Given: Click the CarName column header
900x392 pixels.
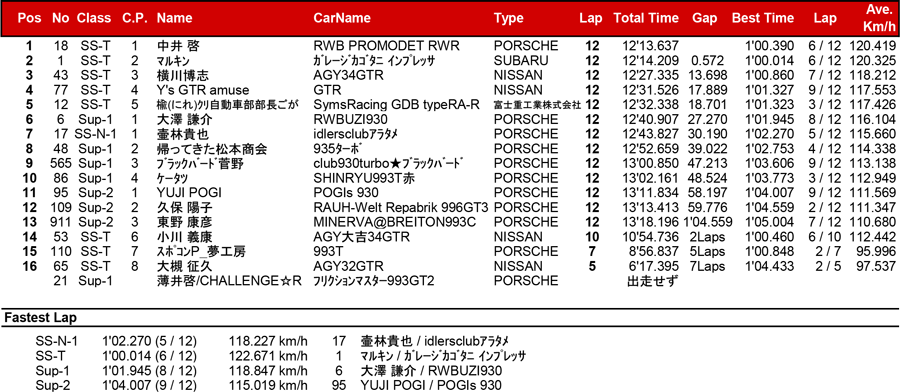Looking at the screenshot, I should point(342,18).
